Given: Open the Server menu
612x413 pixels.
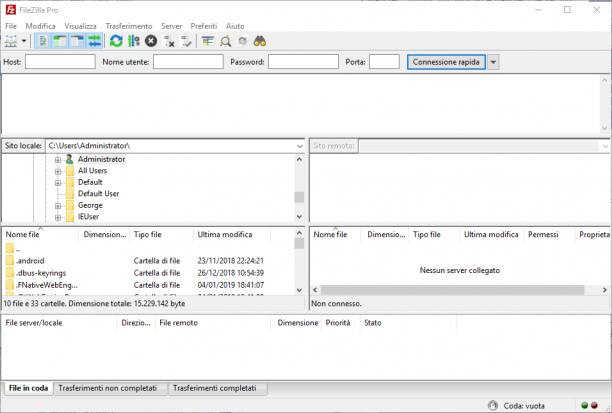Looking at the screenshot, I should [x=171, y=26].
